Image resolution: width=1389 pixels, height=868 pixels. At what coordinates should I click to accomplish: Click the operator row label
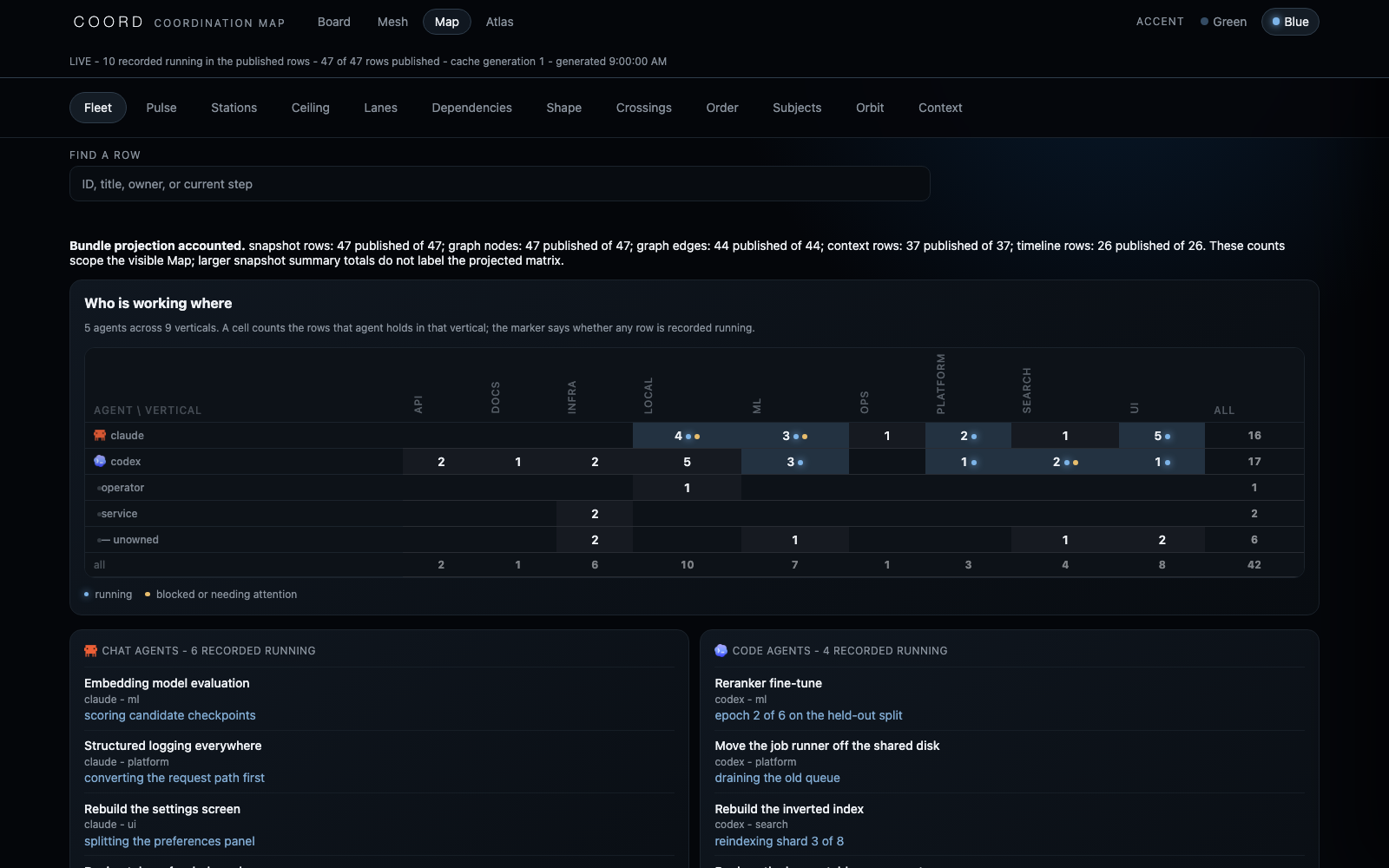tap(122, 488)
